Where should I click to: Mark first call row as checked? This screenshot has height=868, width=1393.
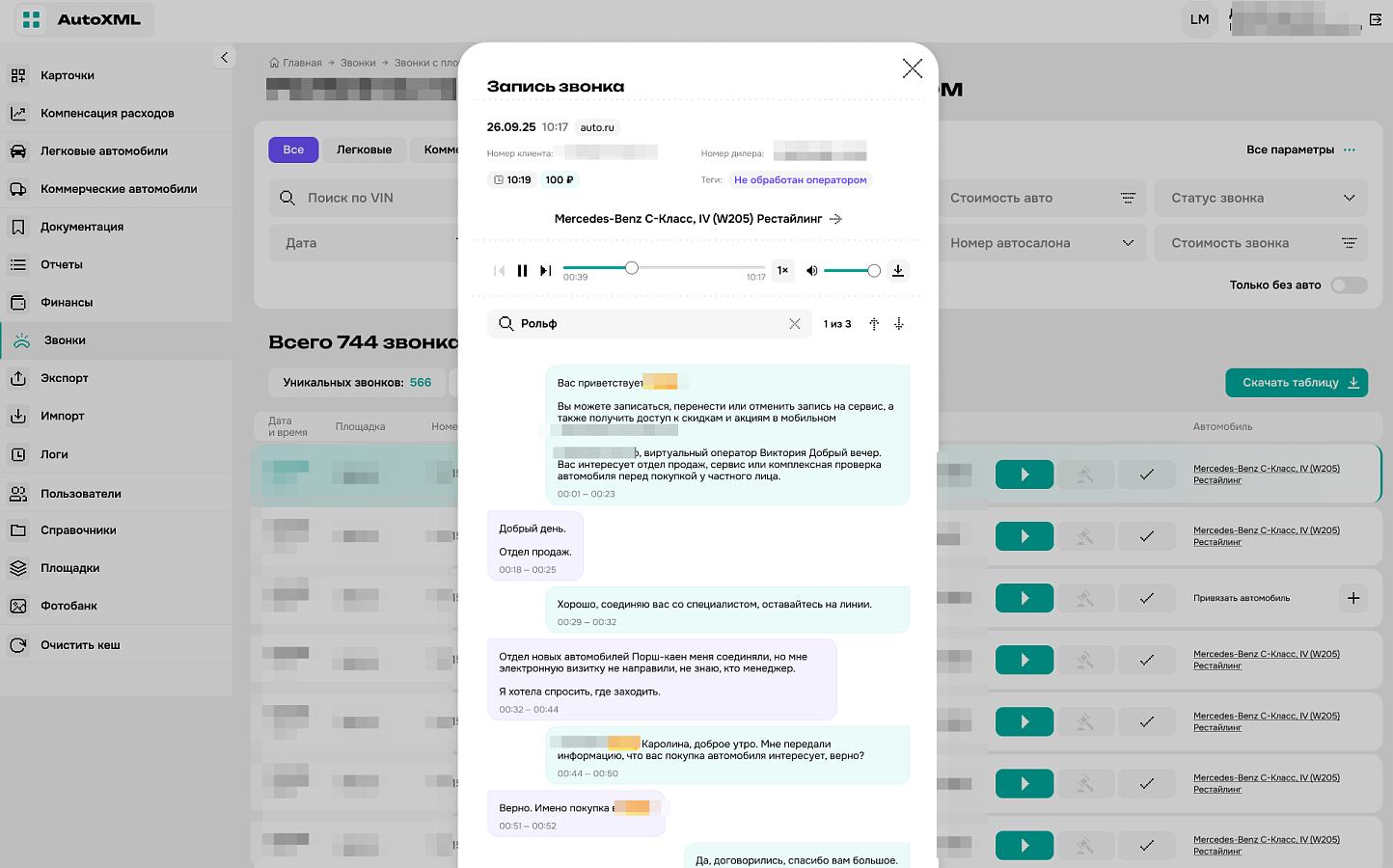coord(1147,475)
